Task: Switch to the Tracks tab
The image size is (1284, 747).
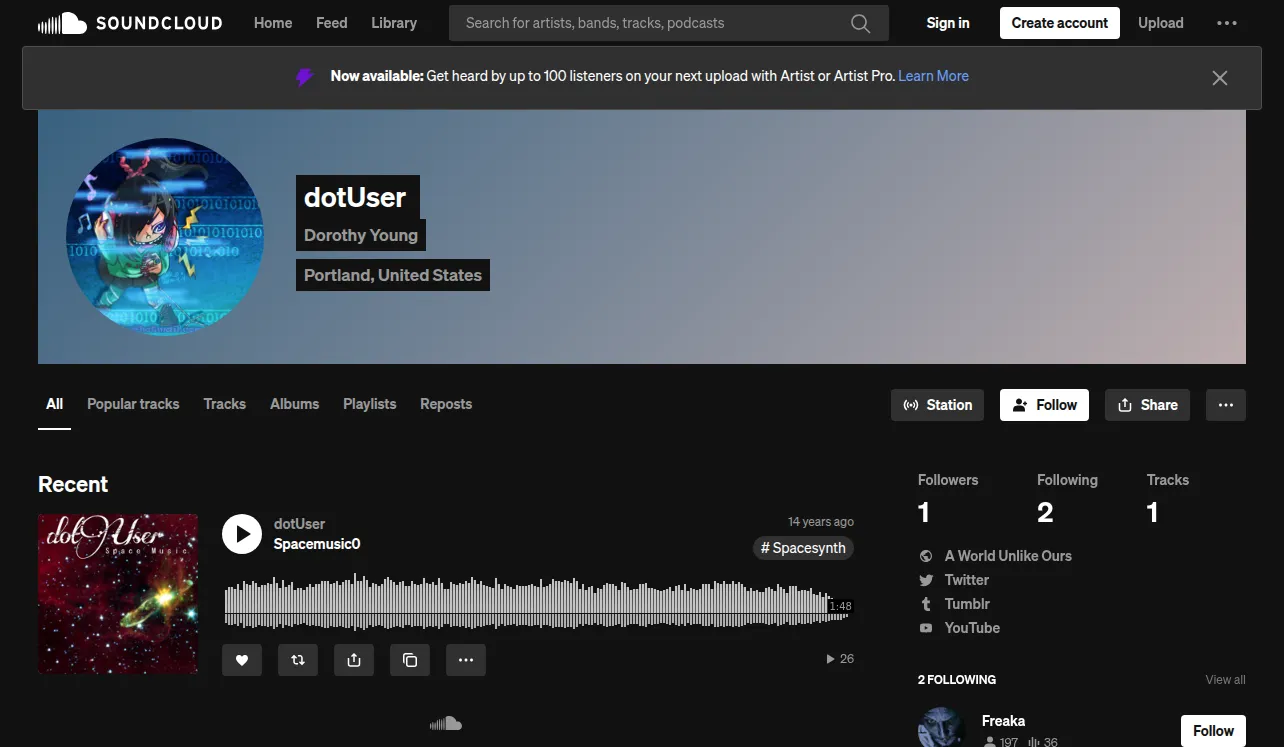Action: pos(225,404)
